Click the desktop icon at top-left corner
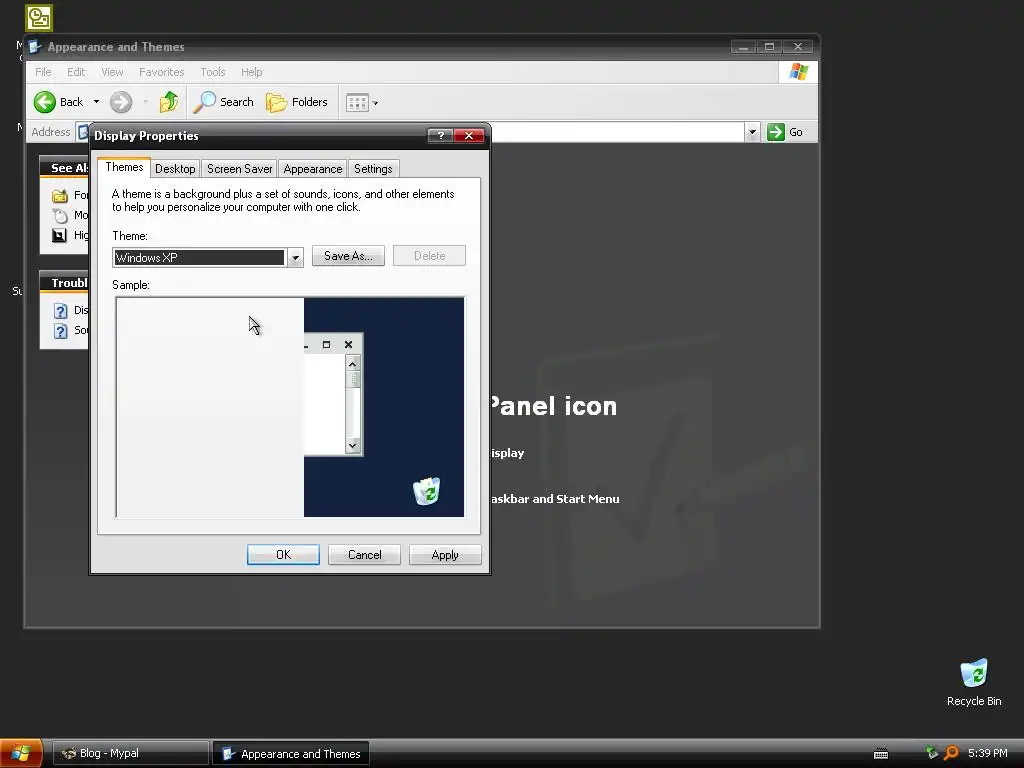1024x768 pixels. tap(39, 18)
